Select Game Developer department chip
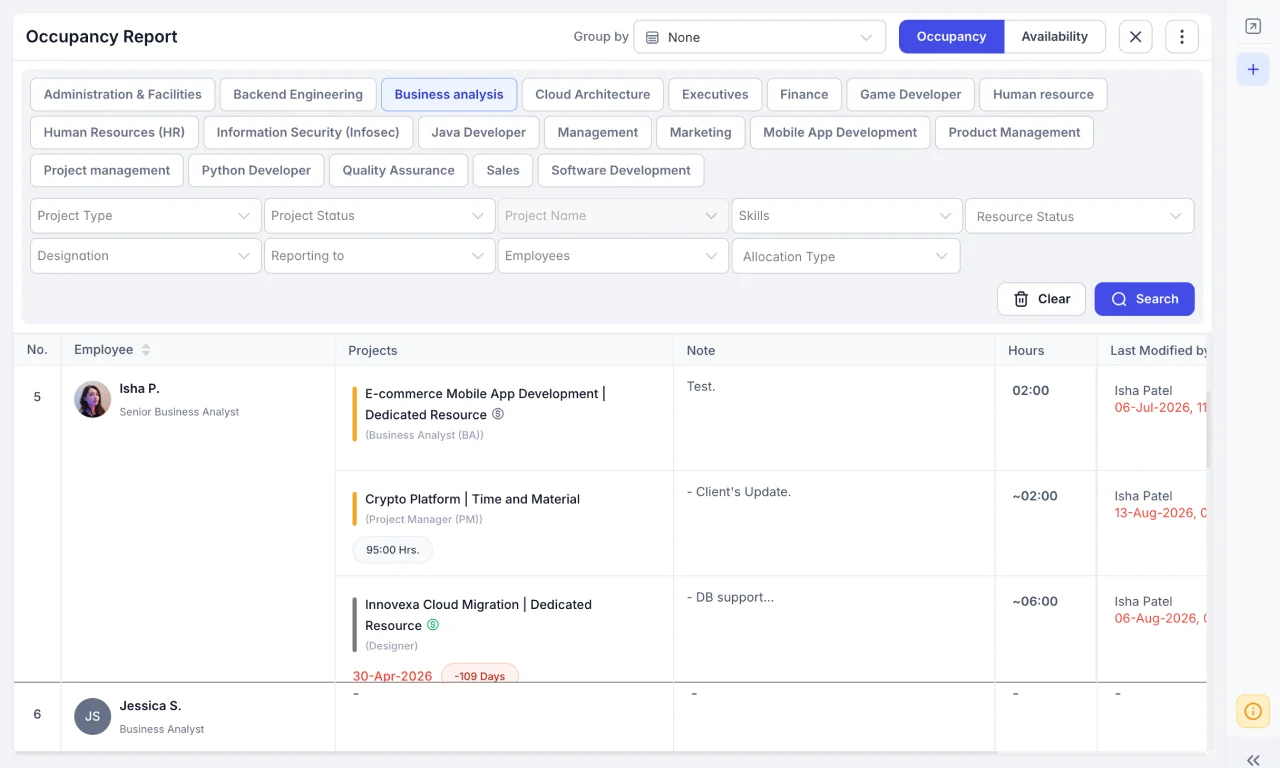 click(x=910, y=94)
